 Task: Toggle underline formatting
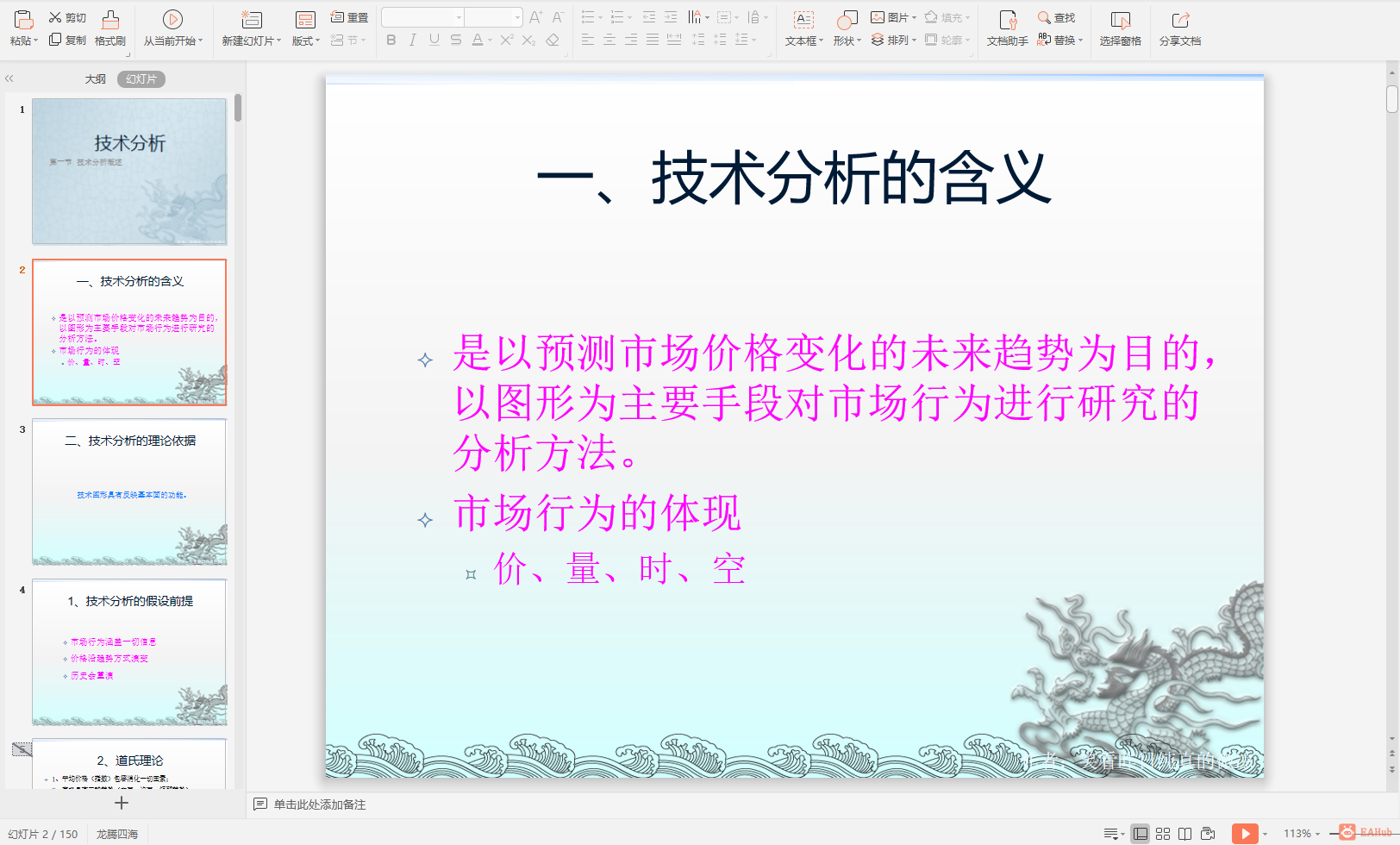434,40
